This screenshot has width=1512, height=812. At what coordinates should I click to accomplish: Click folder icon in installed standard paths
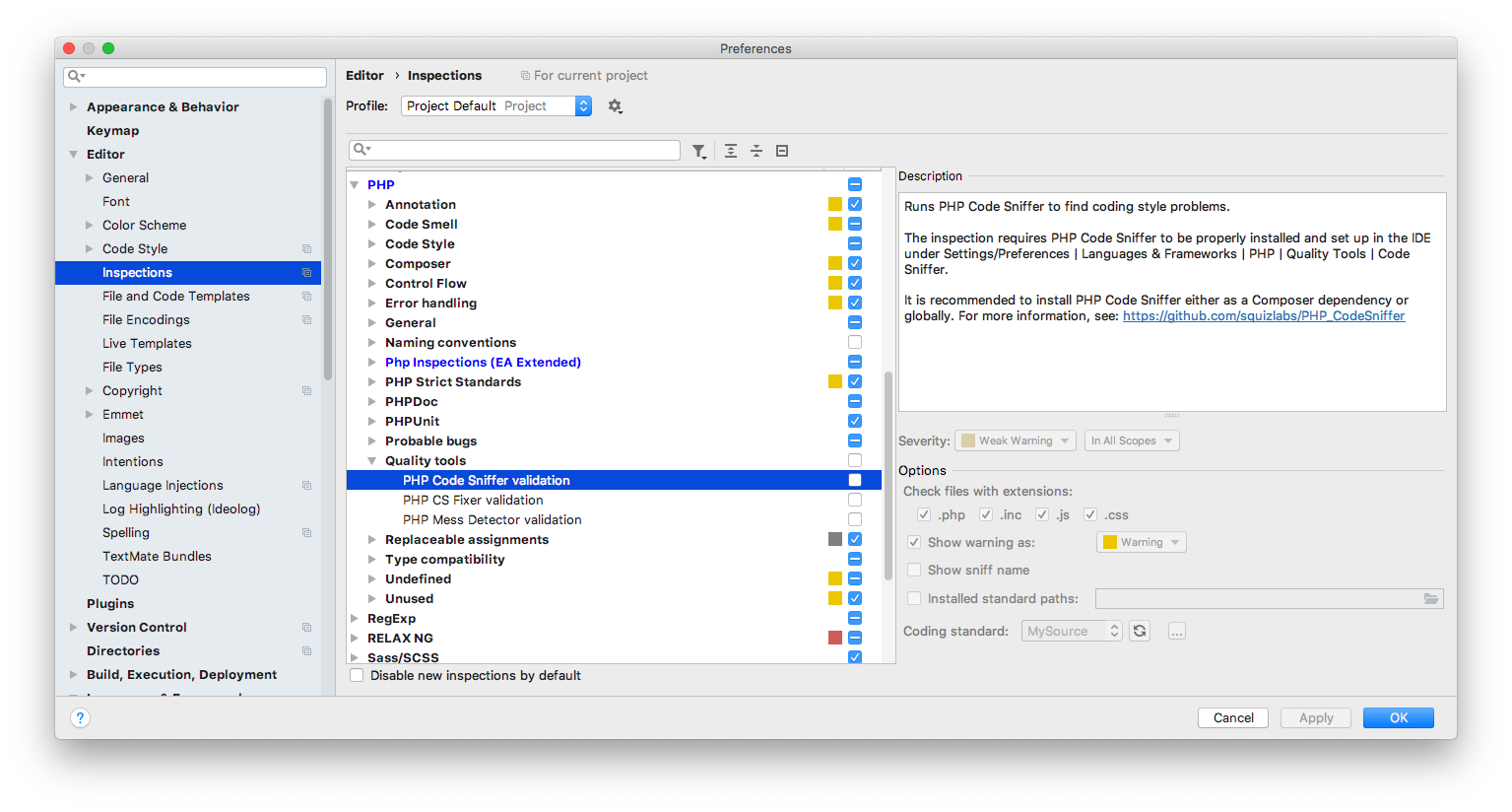[x=1431, y=598]
